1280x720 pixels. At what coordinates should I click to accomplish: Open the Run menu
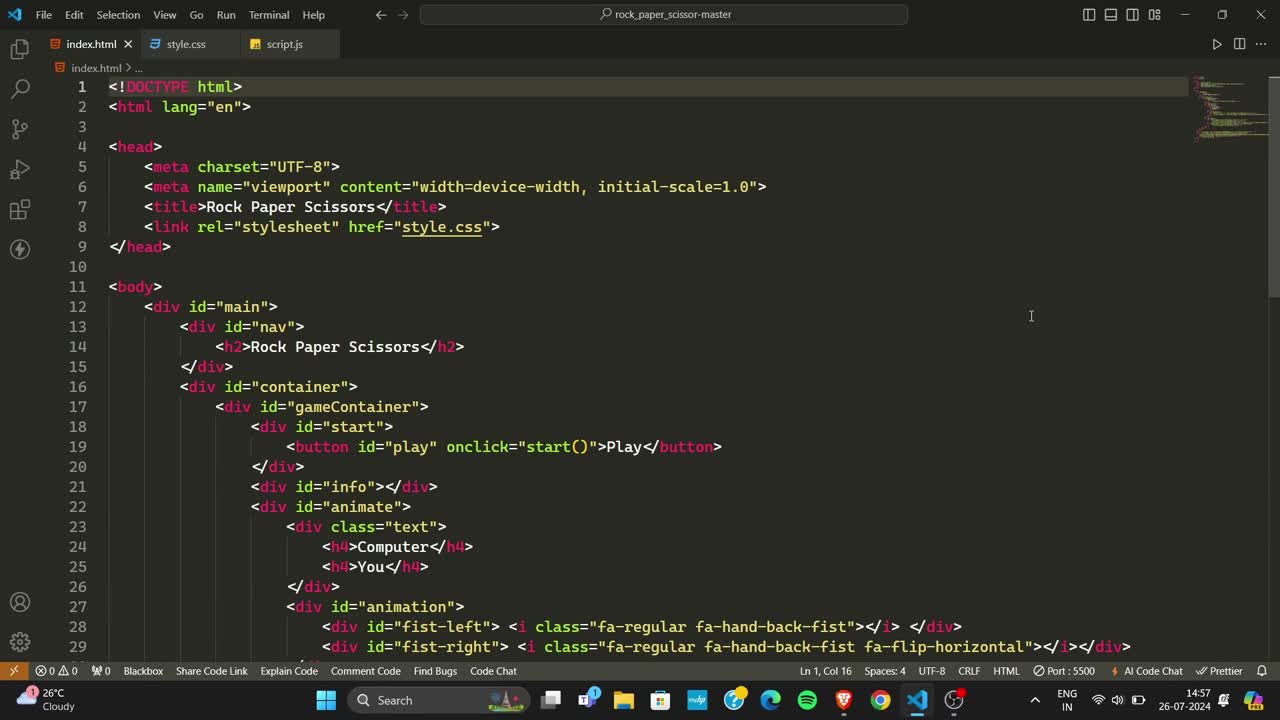pyautogui.click(x=226, y=15)
